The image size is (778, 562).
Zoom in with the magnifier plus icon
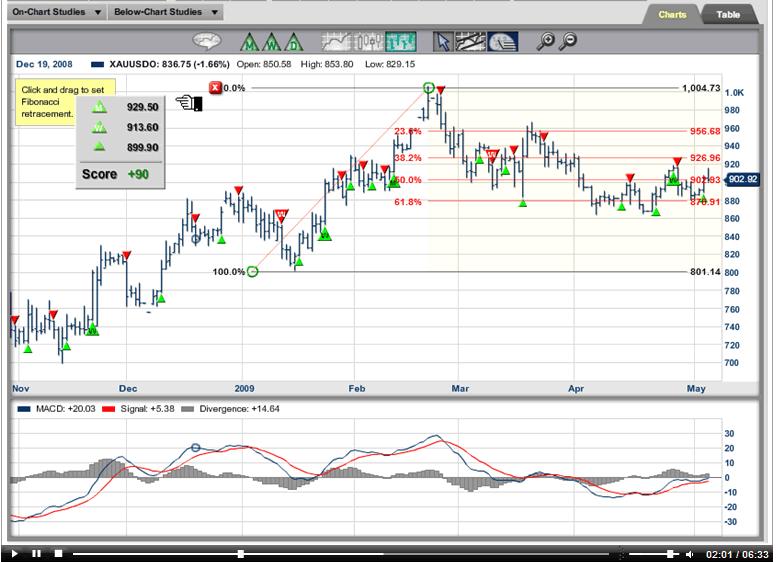pyautogui.click(x=546, y=41)
